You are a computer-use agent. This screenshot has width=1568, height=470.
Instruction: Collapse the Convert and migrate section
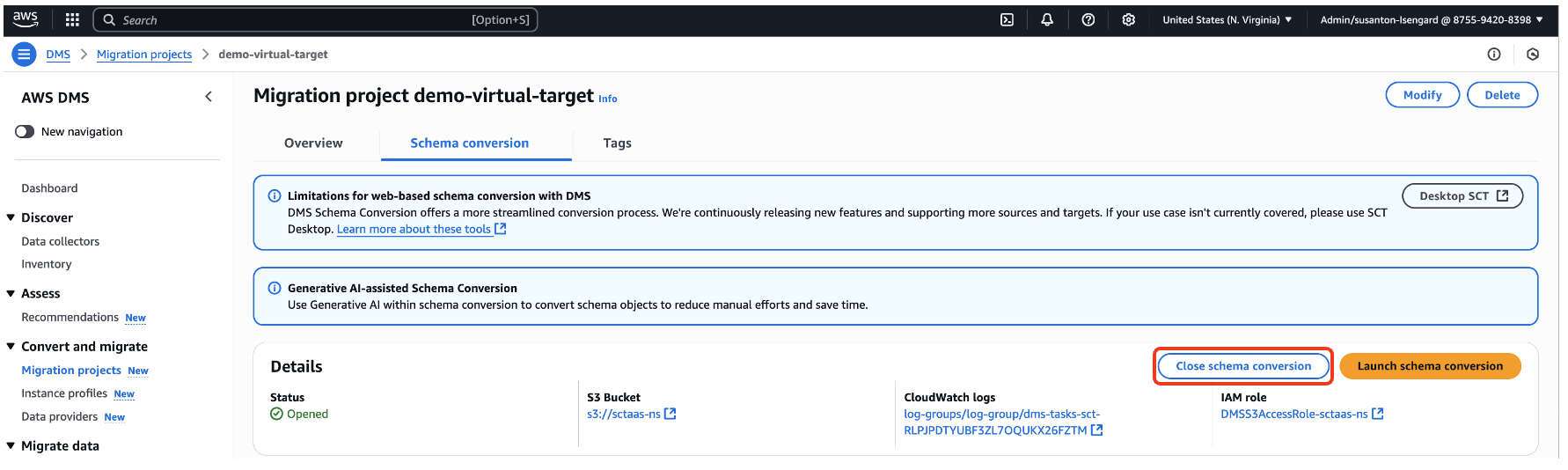tap(11, 347)
